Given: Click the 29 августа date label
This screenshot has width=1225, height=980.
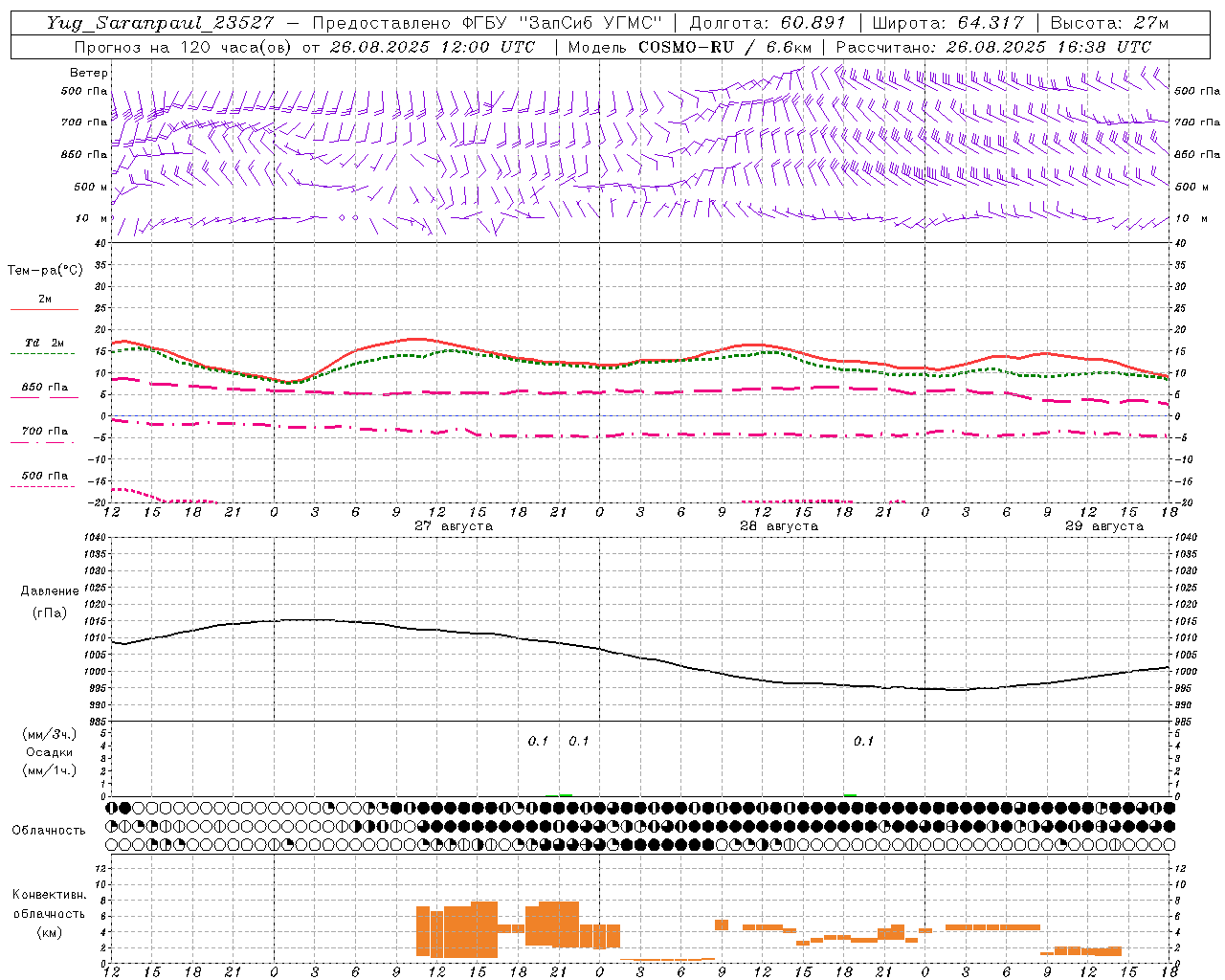Looking at the screenshot, I should pyautogui.click(x=1104, y=526).
